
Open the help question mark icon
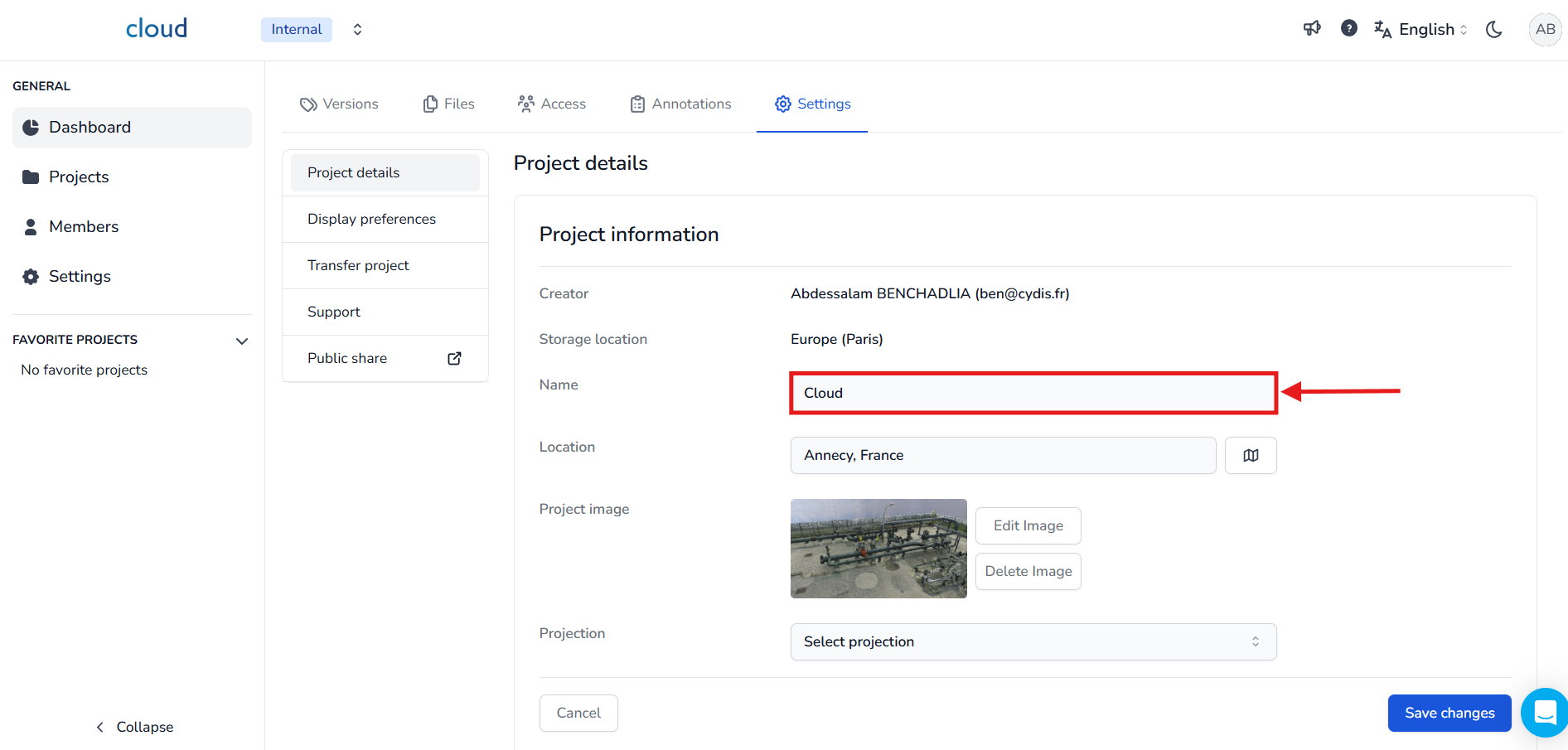pos(1349,29)
